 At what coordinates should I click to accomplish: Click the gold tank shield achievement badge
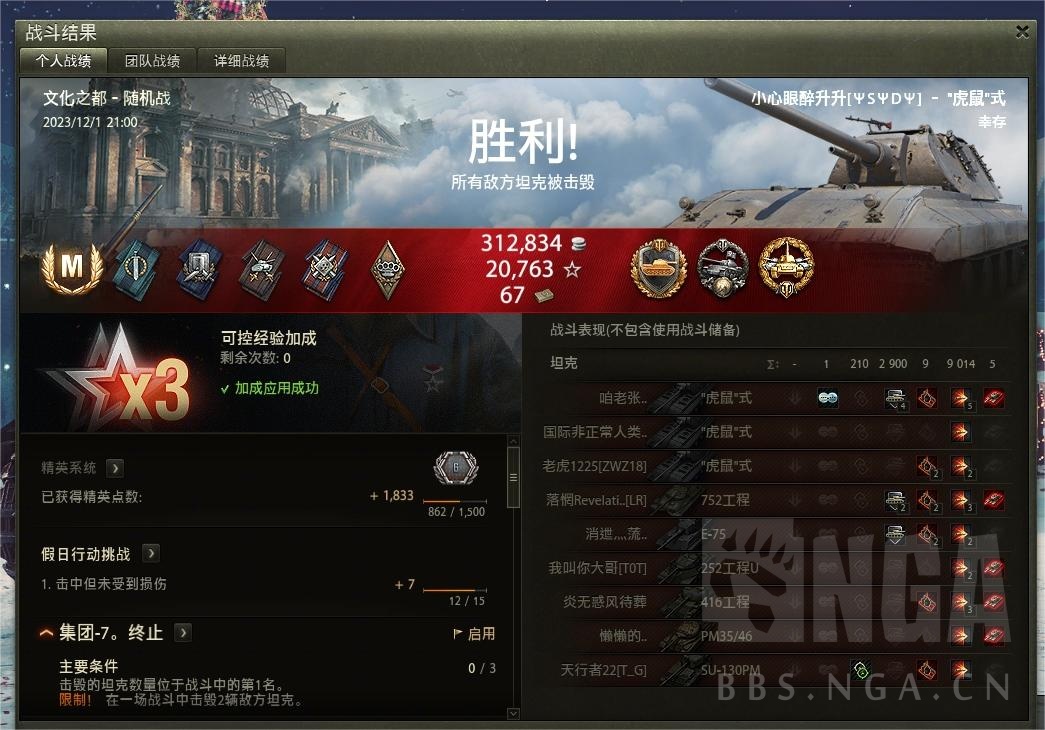(658, 269)
